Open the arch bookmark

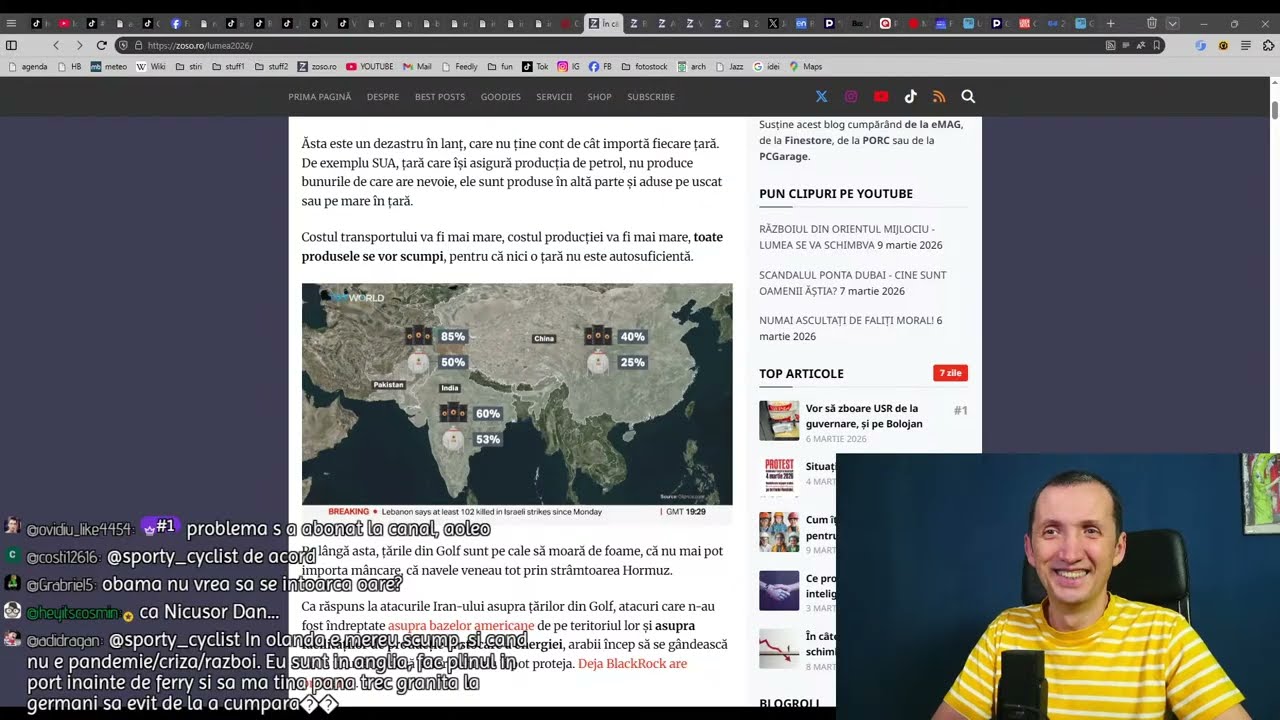[691, 67]
